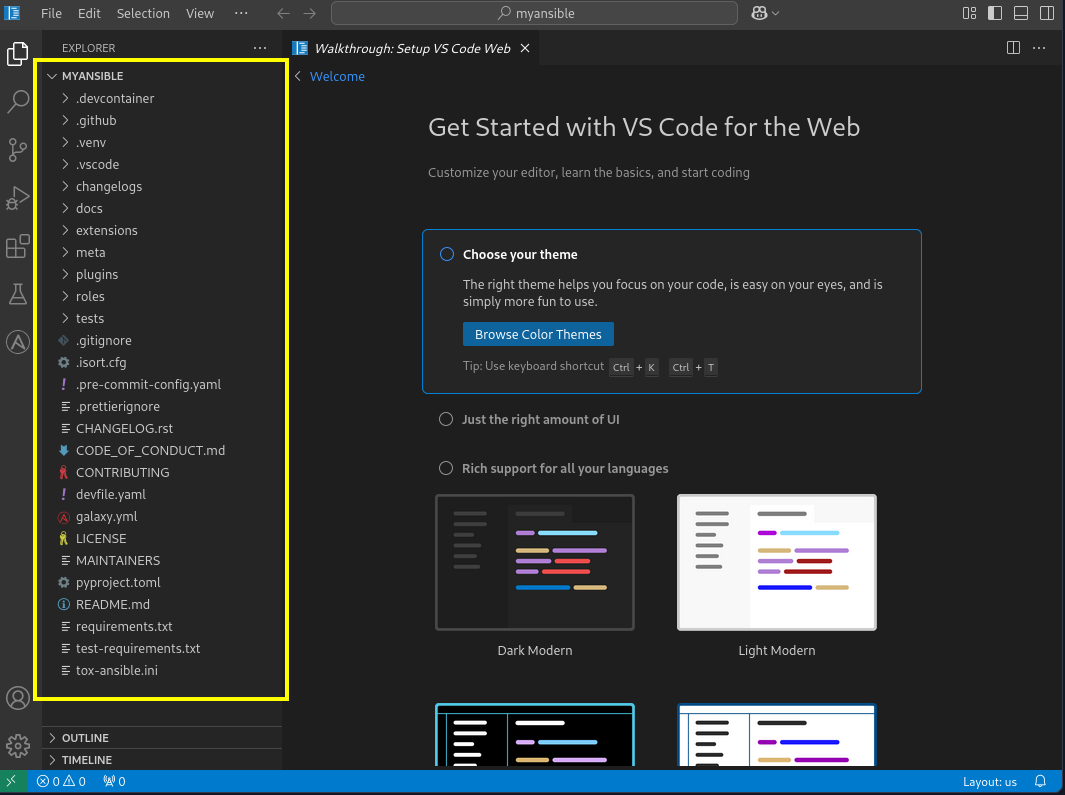Open errors and warnings count in status bar
1065x795 pixels.
[x=61, y=781]
